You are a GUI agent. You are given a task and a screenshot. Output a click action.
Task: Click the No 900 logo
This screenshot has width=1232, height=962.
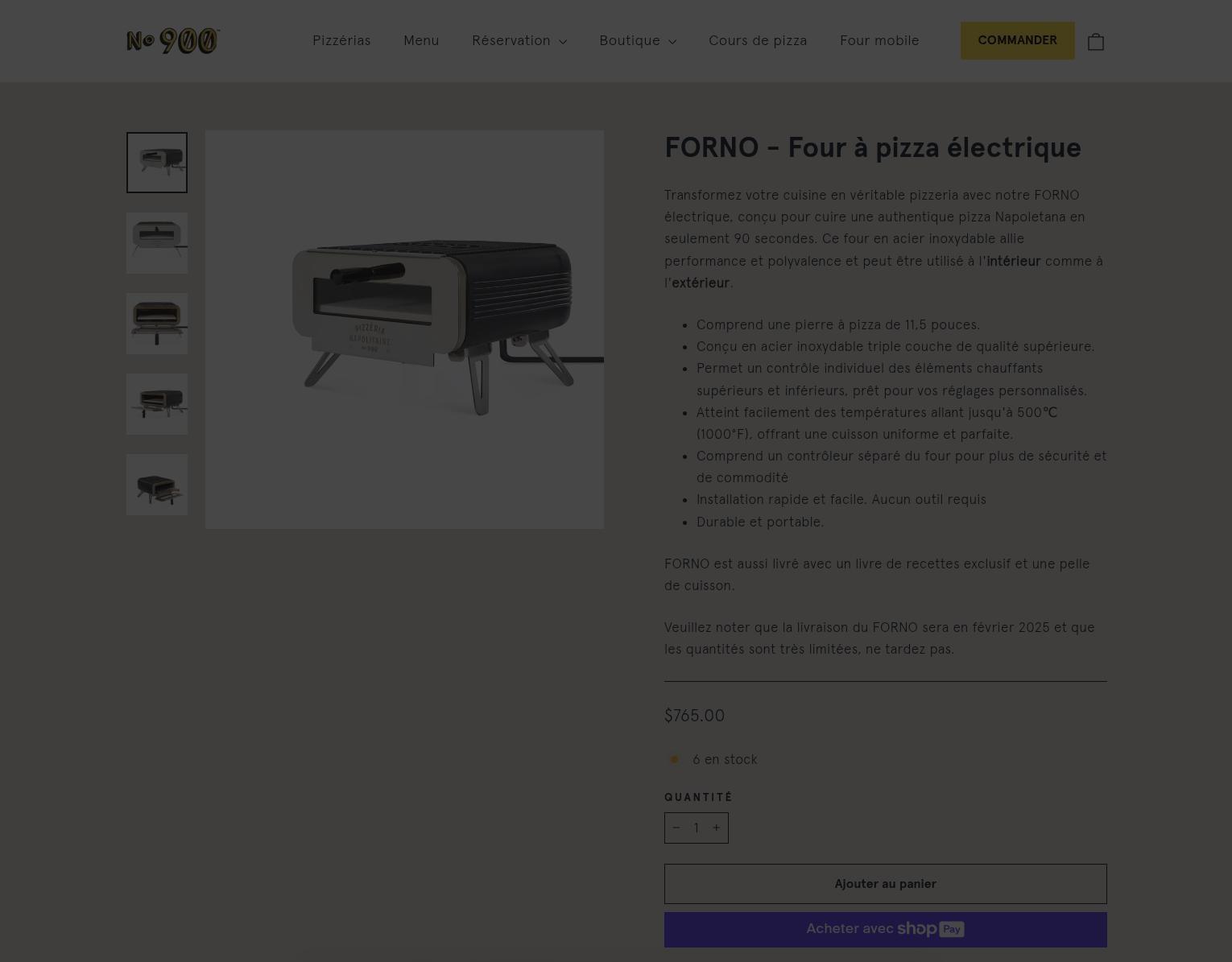click(173, 41)
